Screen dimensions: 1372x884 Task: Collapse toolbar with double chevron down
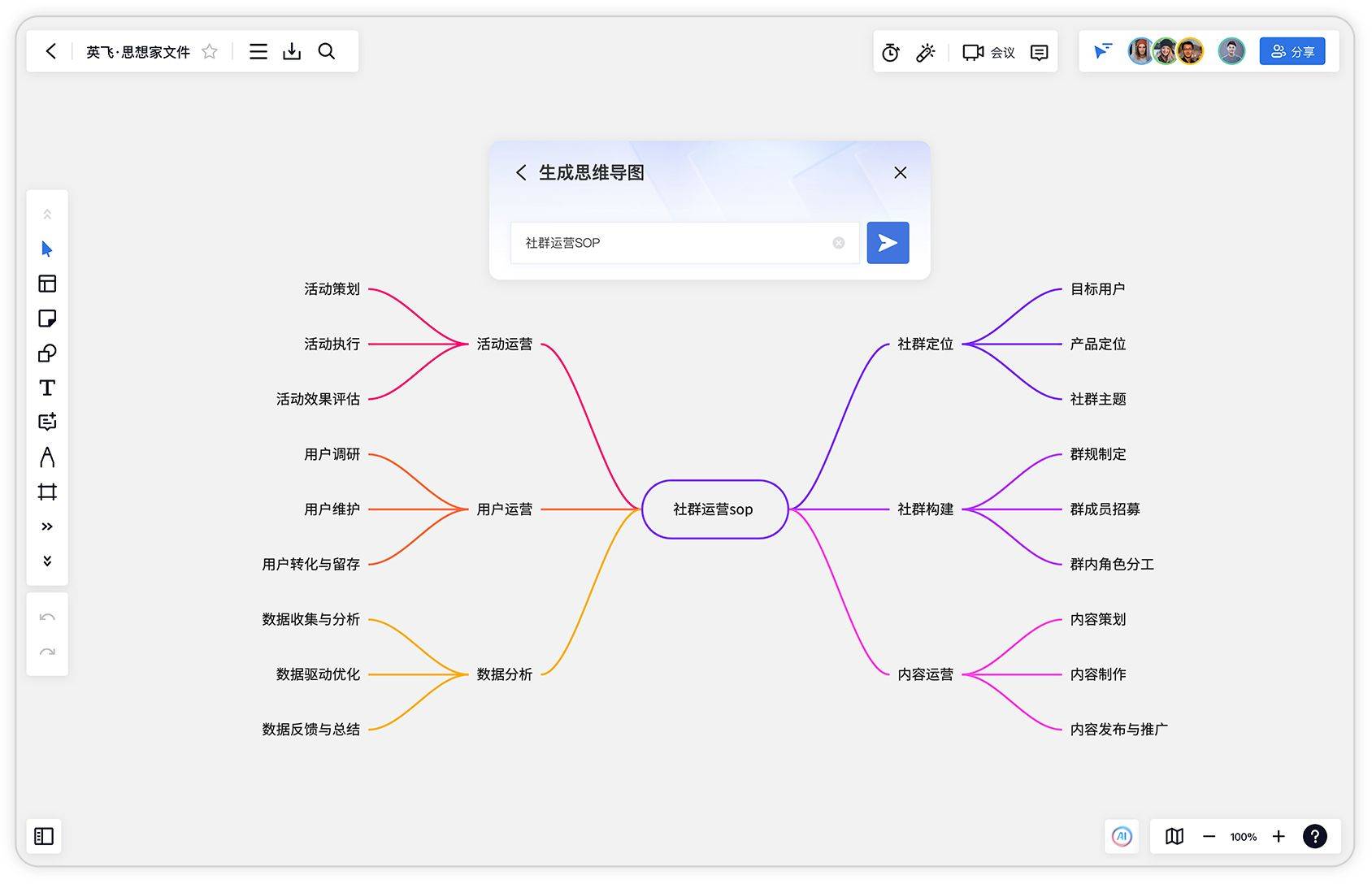tap(47, 561)
